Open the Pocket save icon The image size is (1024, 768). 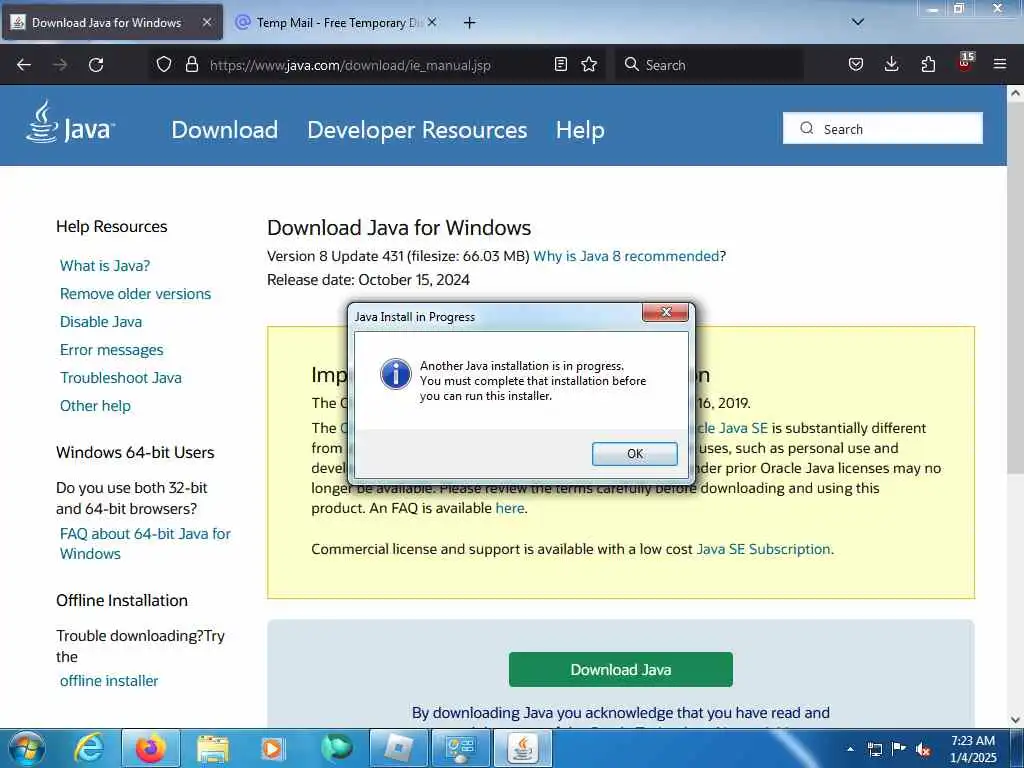pyautogui.click(x=856, y=64)
